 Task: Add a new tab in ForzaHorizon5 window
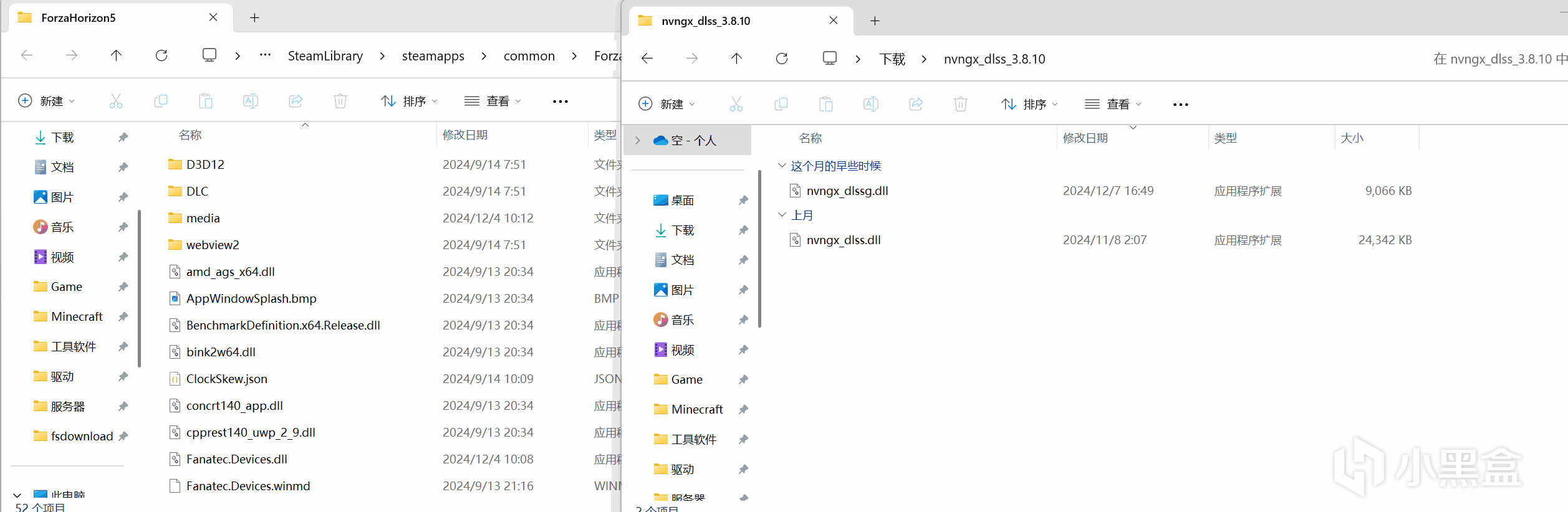pos(254,18)
